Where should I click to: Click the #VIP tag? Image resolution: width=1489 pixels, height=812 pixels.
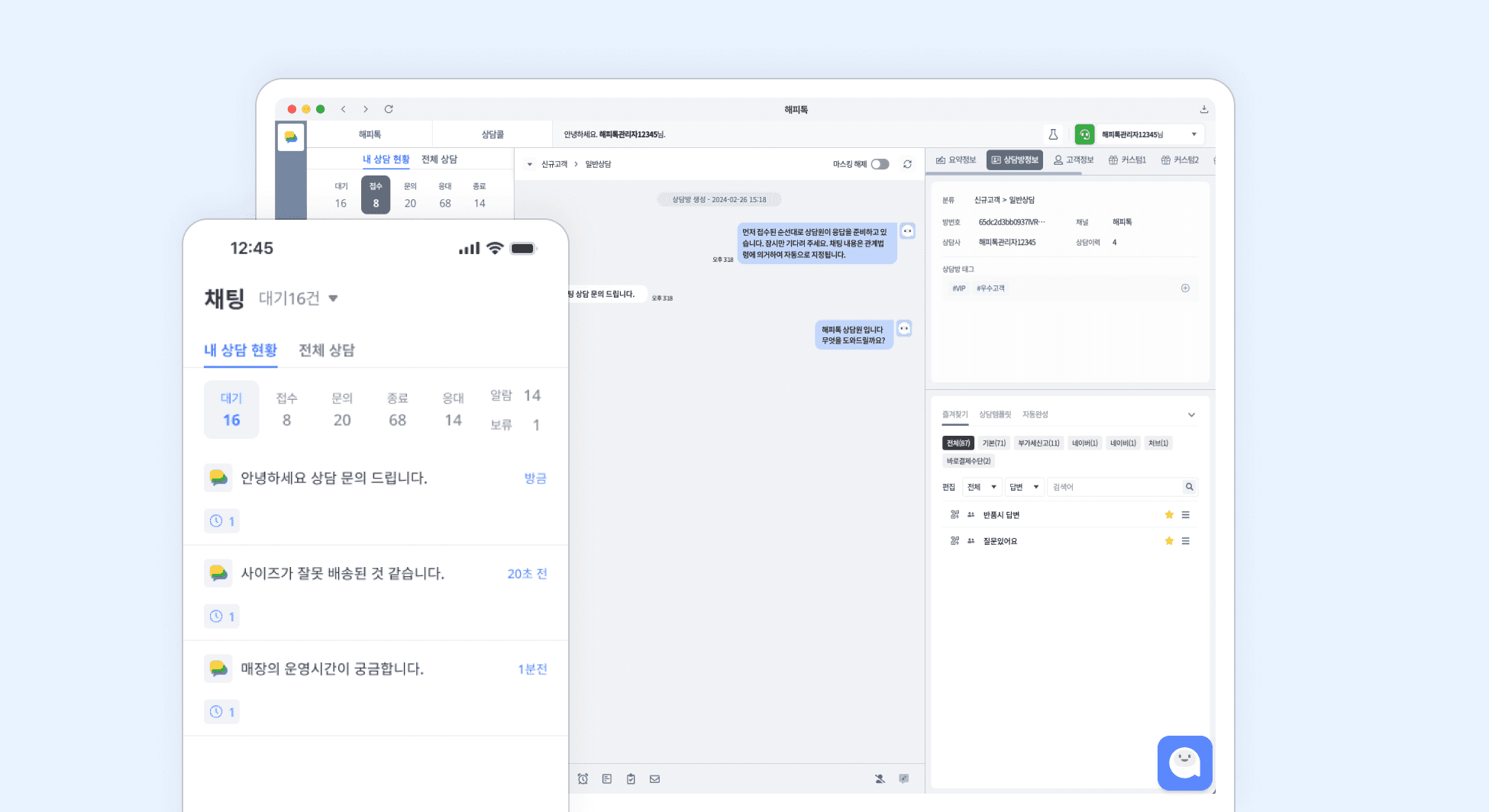[x=959, y=288]
